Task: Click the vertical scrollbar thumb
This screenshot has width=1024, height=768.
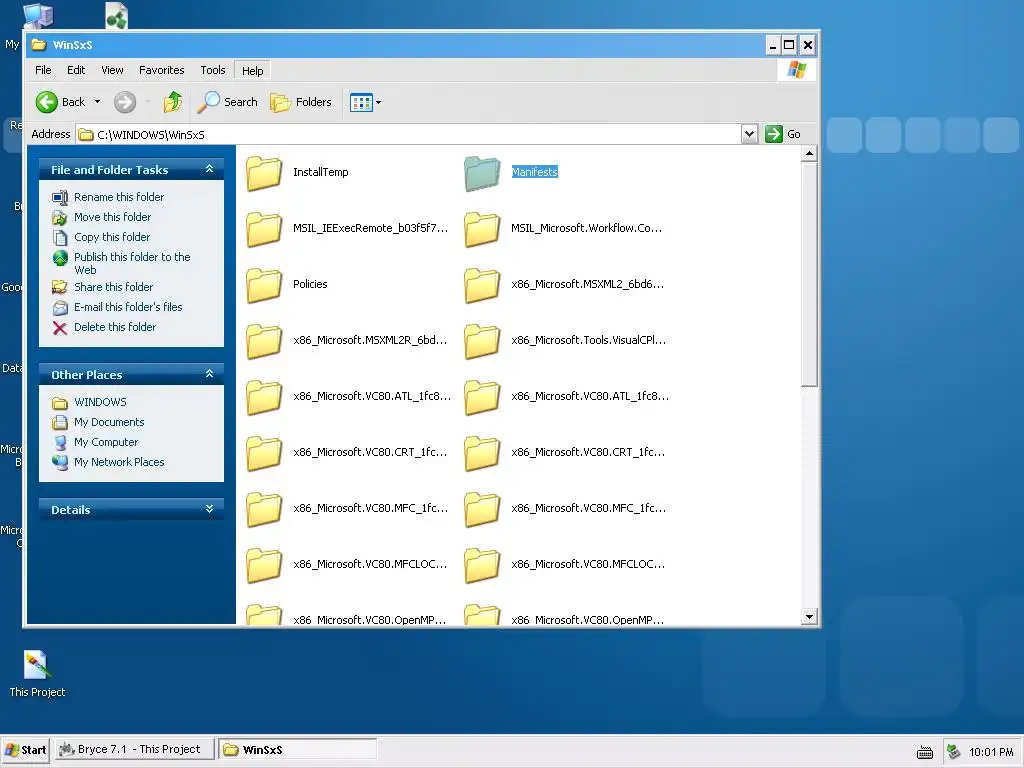Action: (809, 274)
